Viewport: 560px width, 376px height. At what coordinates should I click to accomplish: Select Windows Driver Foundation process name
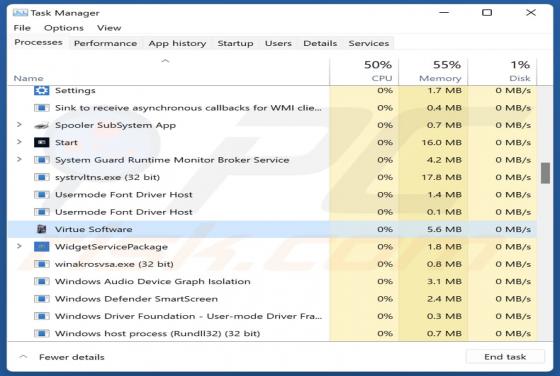(189, 316)
